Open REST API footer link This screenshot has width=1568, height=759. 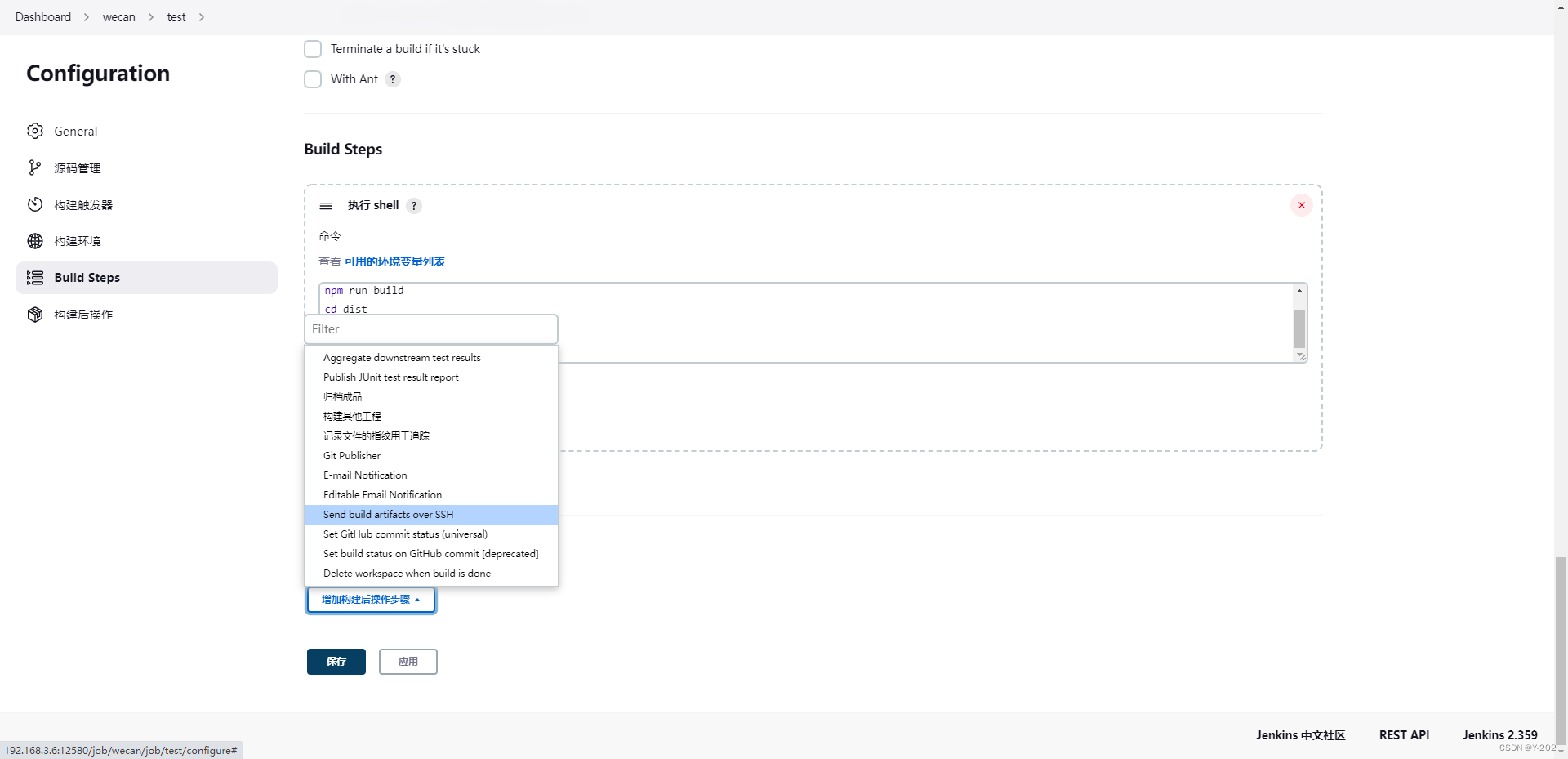pos(1404,735)
